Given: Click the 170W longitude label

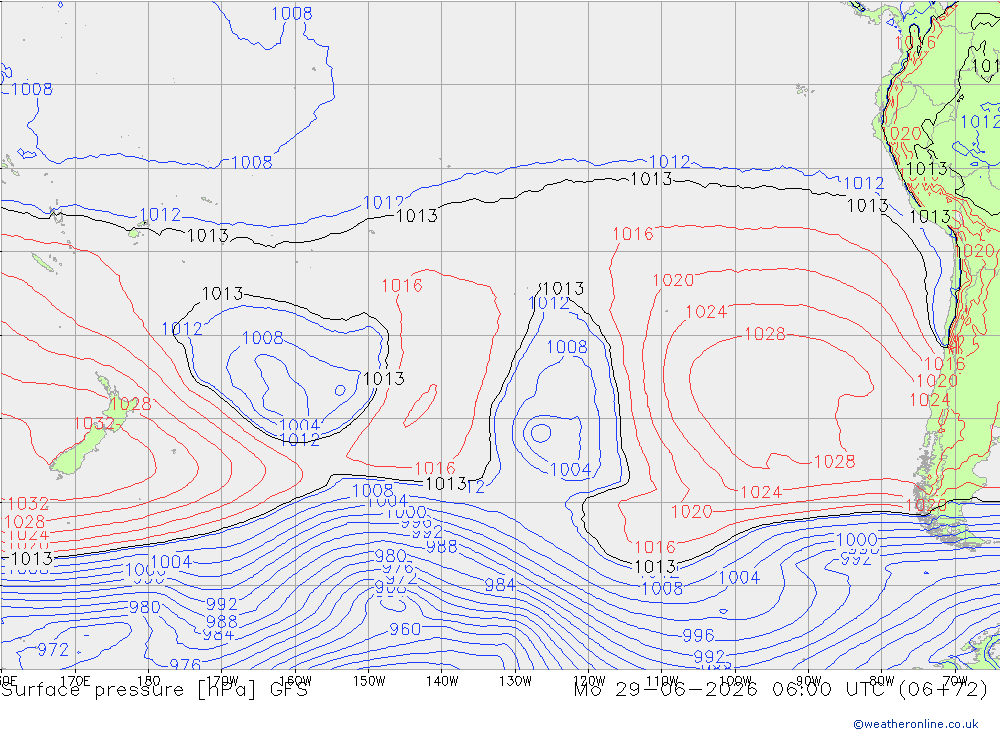Looking at the screenshot, I should click(222, 681).
